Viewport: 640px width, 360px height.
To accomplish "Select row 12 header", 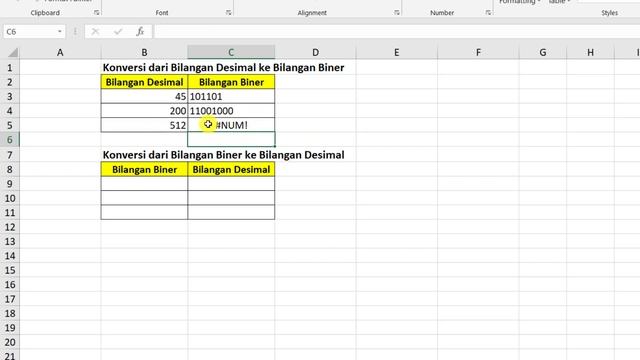I will pos(9,227).
